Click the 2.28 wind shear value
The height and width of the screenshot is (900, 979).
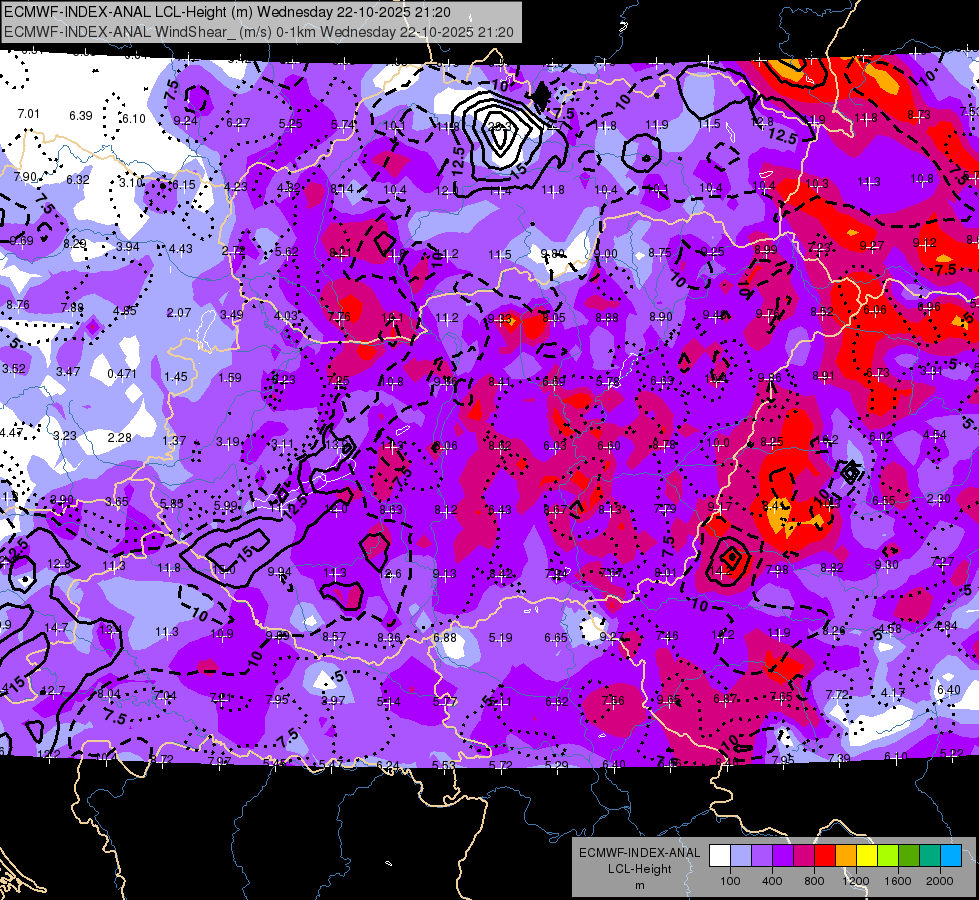tap(119, 438)
